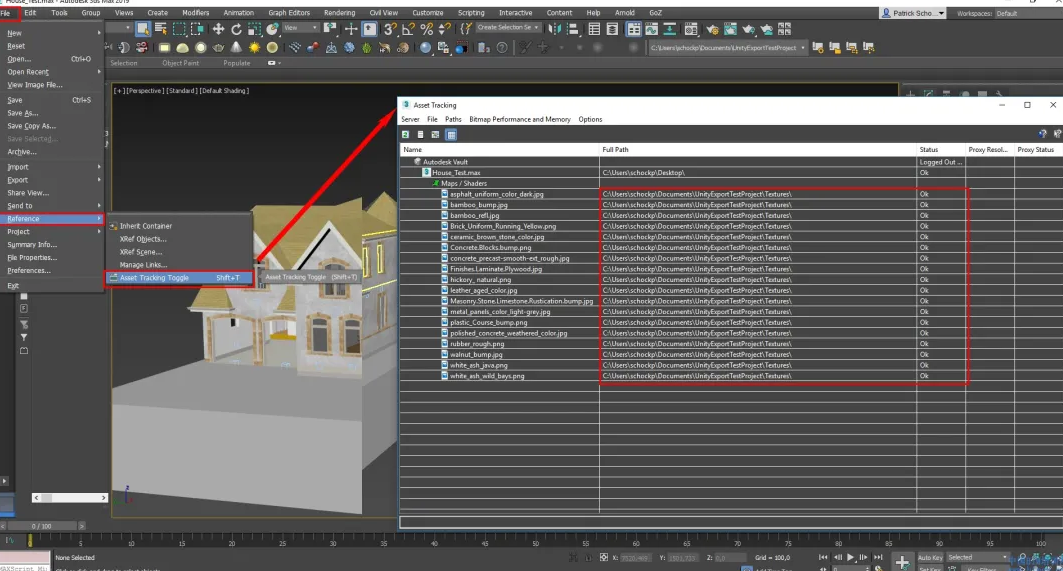Open the Curve Editor
This screenshot has width=1063, height=571.
pyautogui.click(x=651, y=28)
